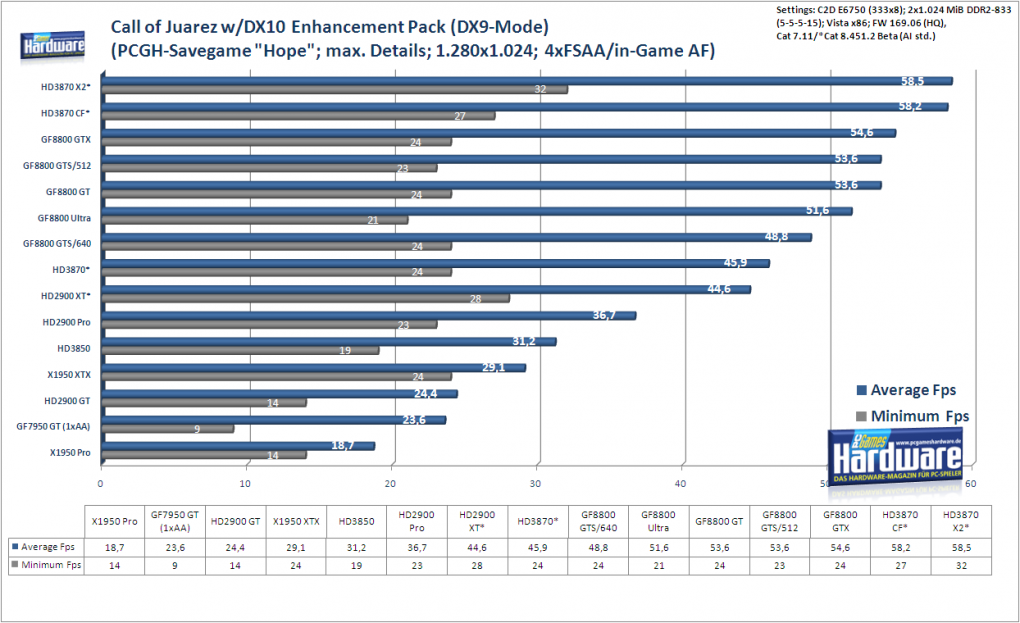Select the 'HD3870 CF*' label on vertical axis
This screenshot has height=623, width=1020.
(66, 113)
